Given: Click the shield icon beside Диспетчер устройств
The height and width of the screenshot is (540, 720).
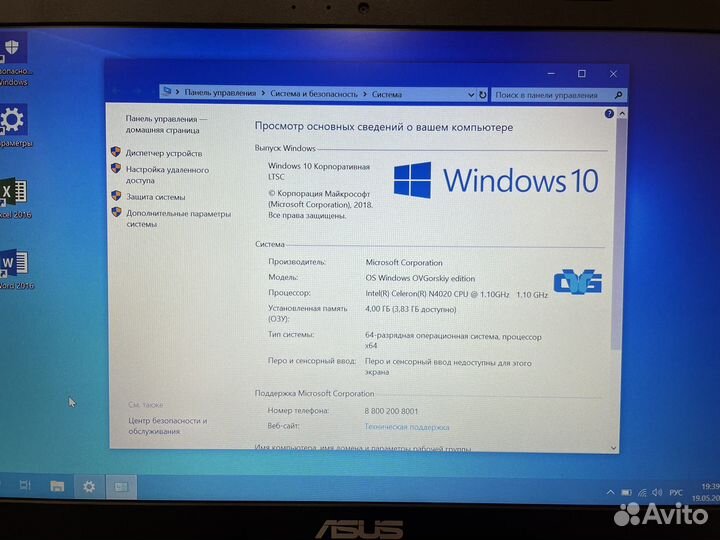Looking at the screenshot, I should 116,152.
